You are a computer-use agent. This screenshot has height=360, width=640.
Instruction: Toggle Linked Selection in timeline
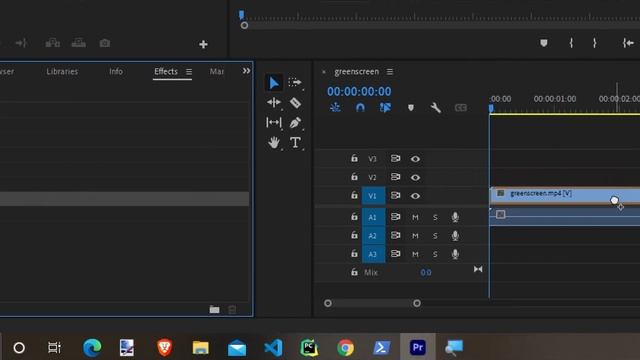(385, 107)
